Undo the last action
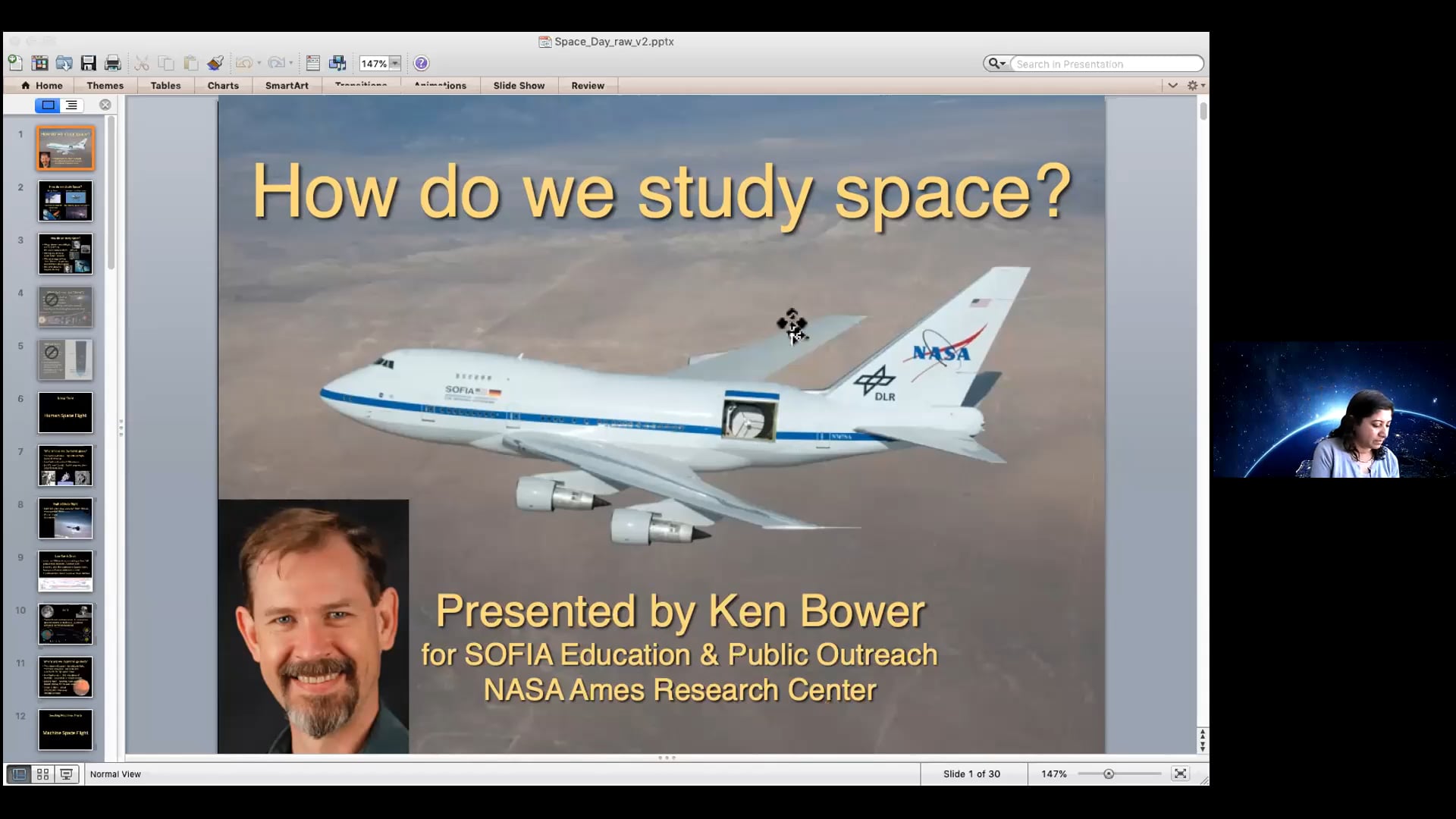1456x819 pixels. pos(244,63)
